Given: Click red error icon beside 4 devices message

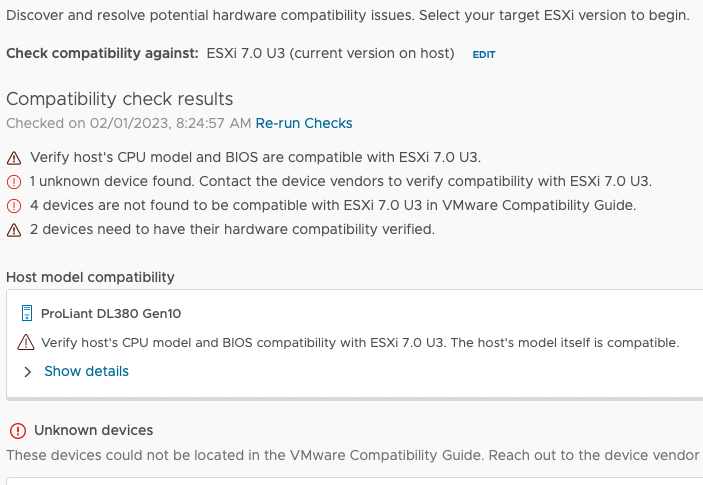Looking at the screenshot, I should [x=14, y=206].
